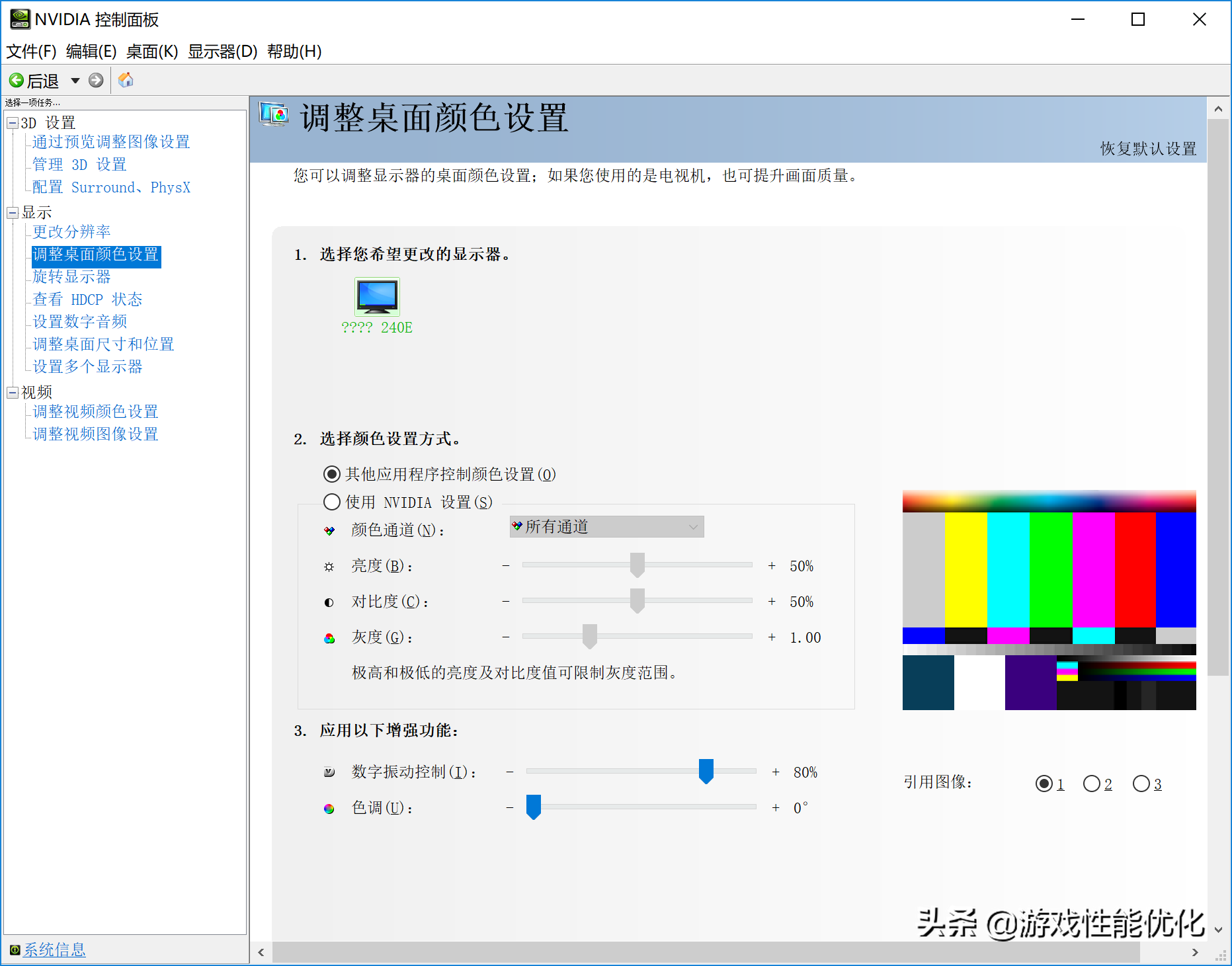Open the 帮助(H) menu
Image resolution: width=1232 pixels, height=966 pixels.
pos(294,52)
